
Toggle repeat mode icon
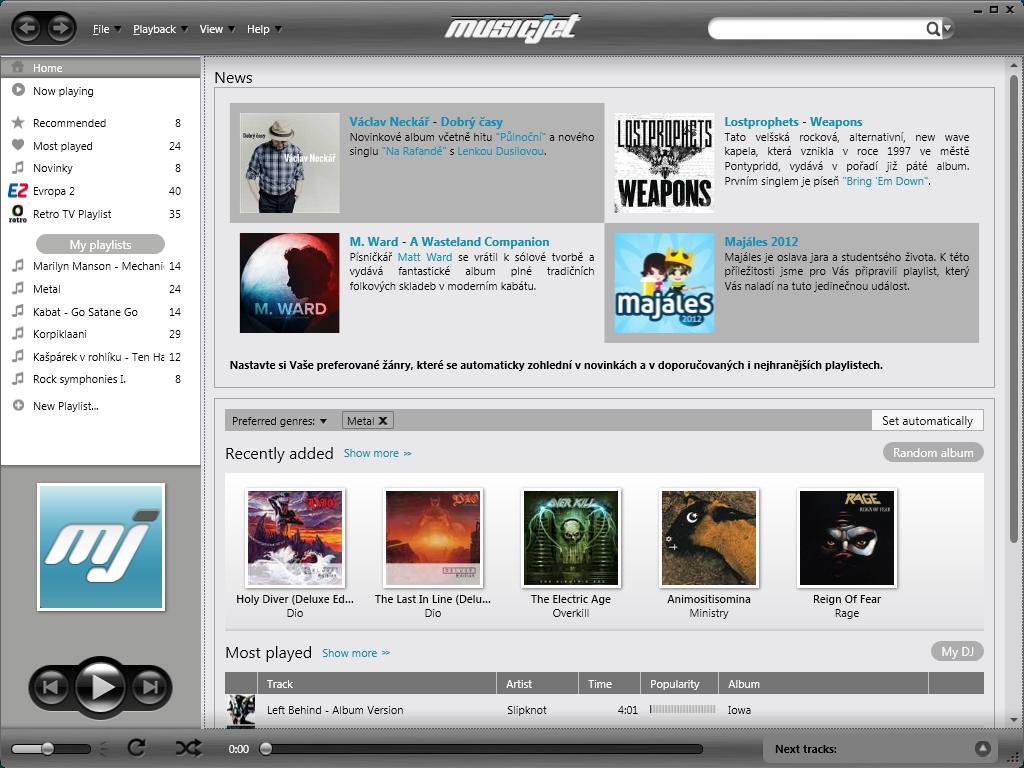tap(136, 748)
